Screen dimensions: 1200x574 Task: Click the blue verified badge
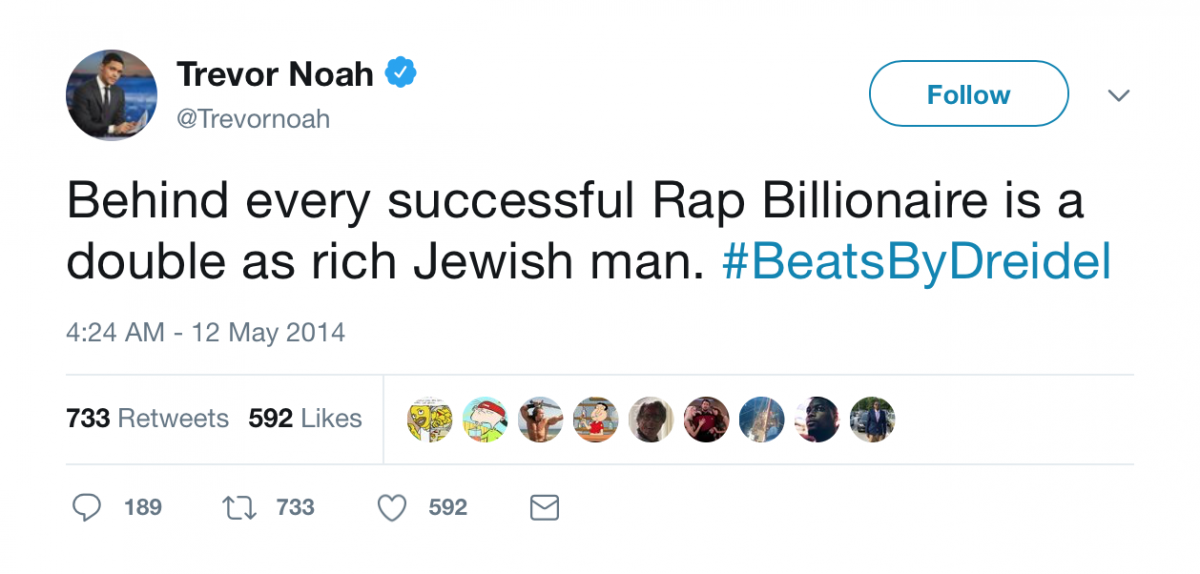401,73
